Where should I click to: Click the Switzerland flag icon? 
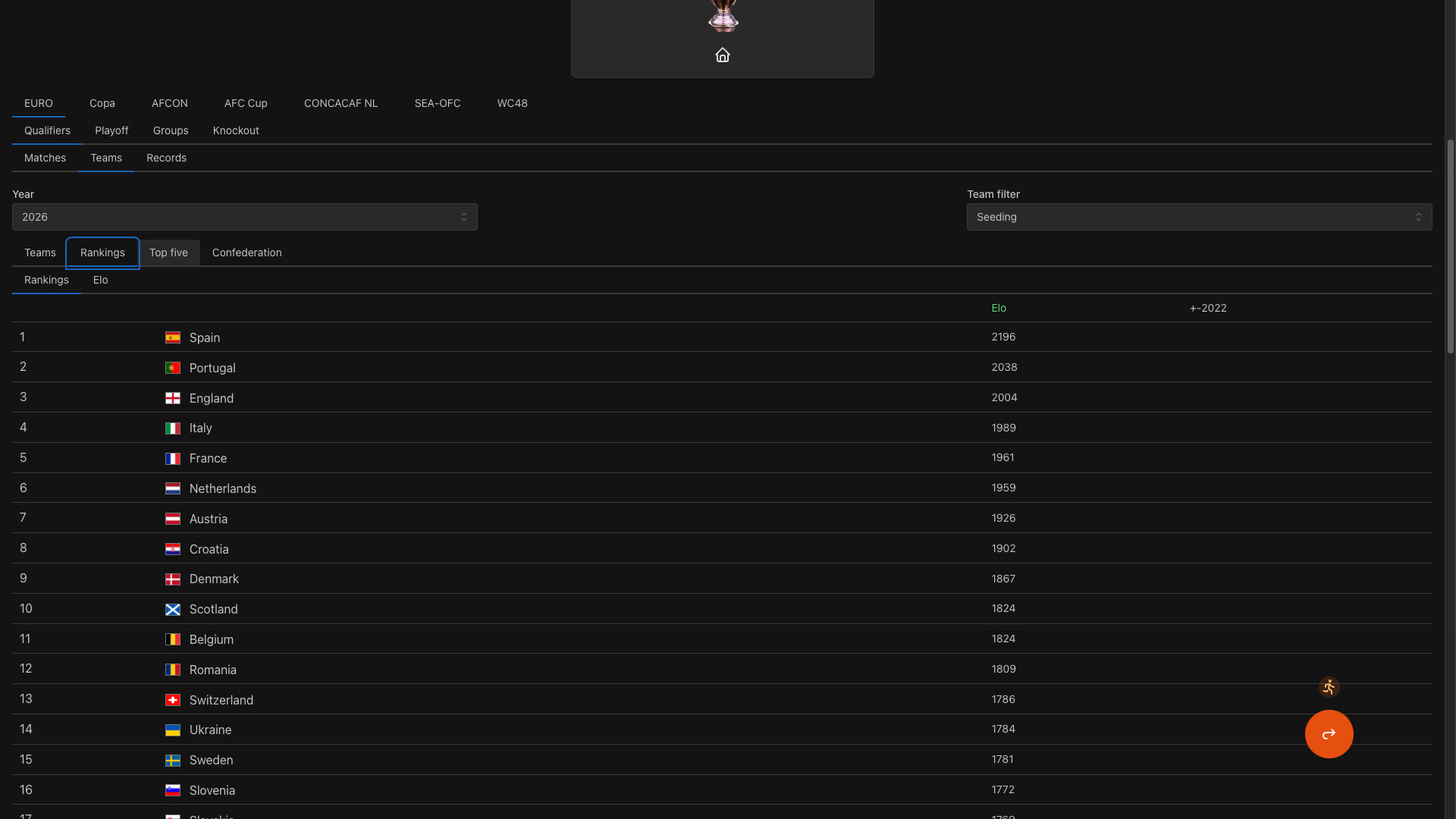point(173,699)
